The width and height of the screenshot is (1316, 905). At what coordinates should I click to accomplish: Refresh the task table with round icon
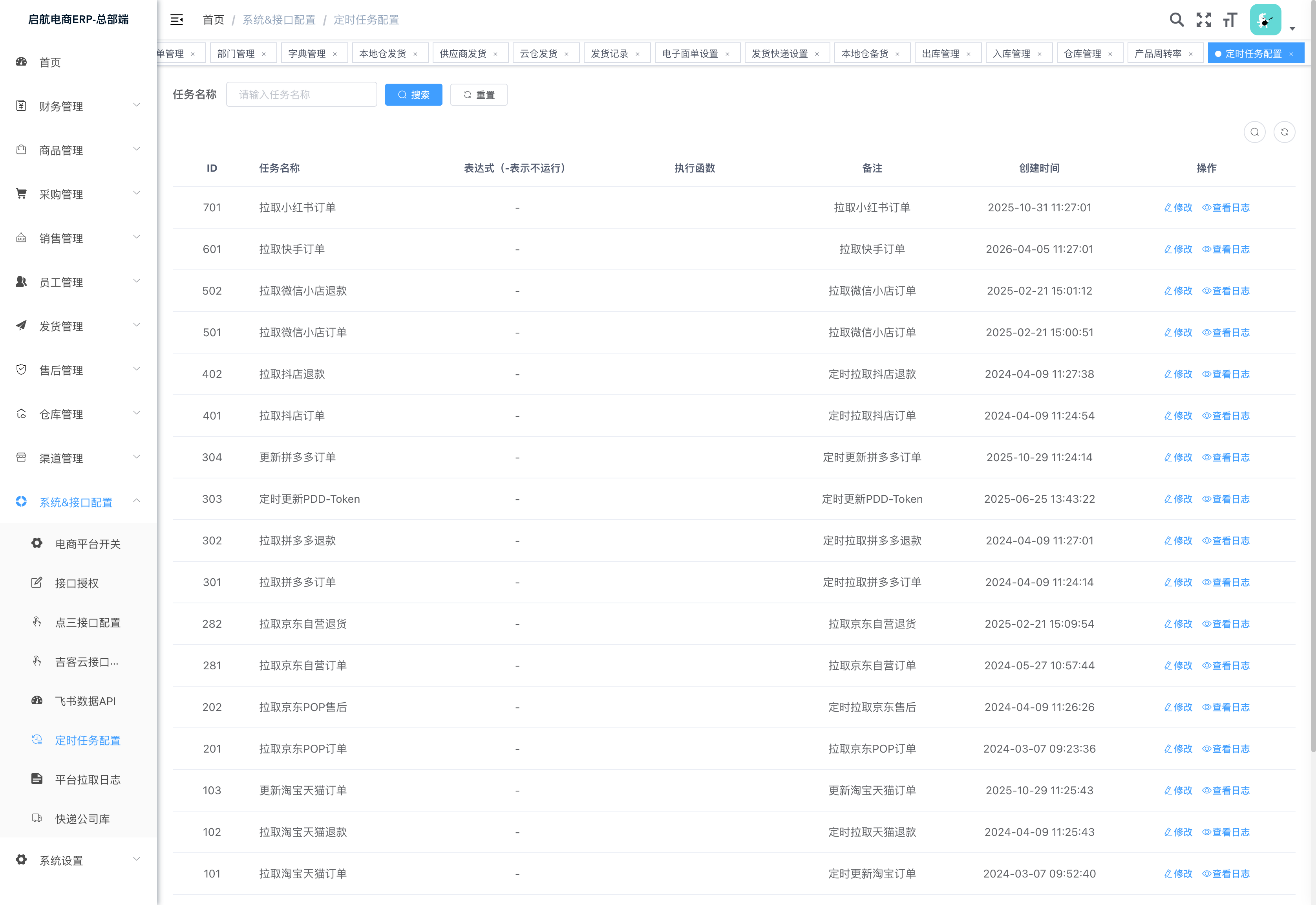tap(1284, 132)
